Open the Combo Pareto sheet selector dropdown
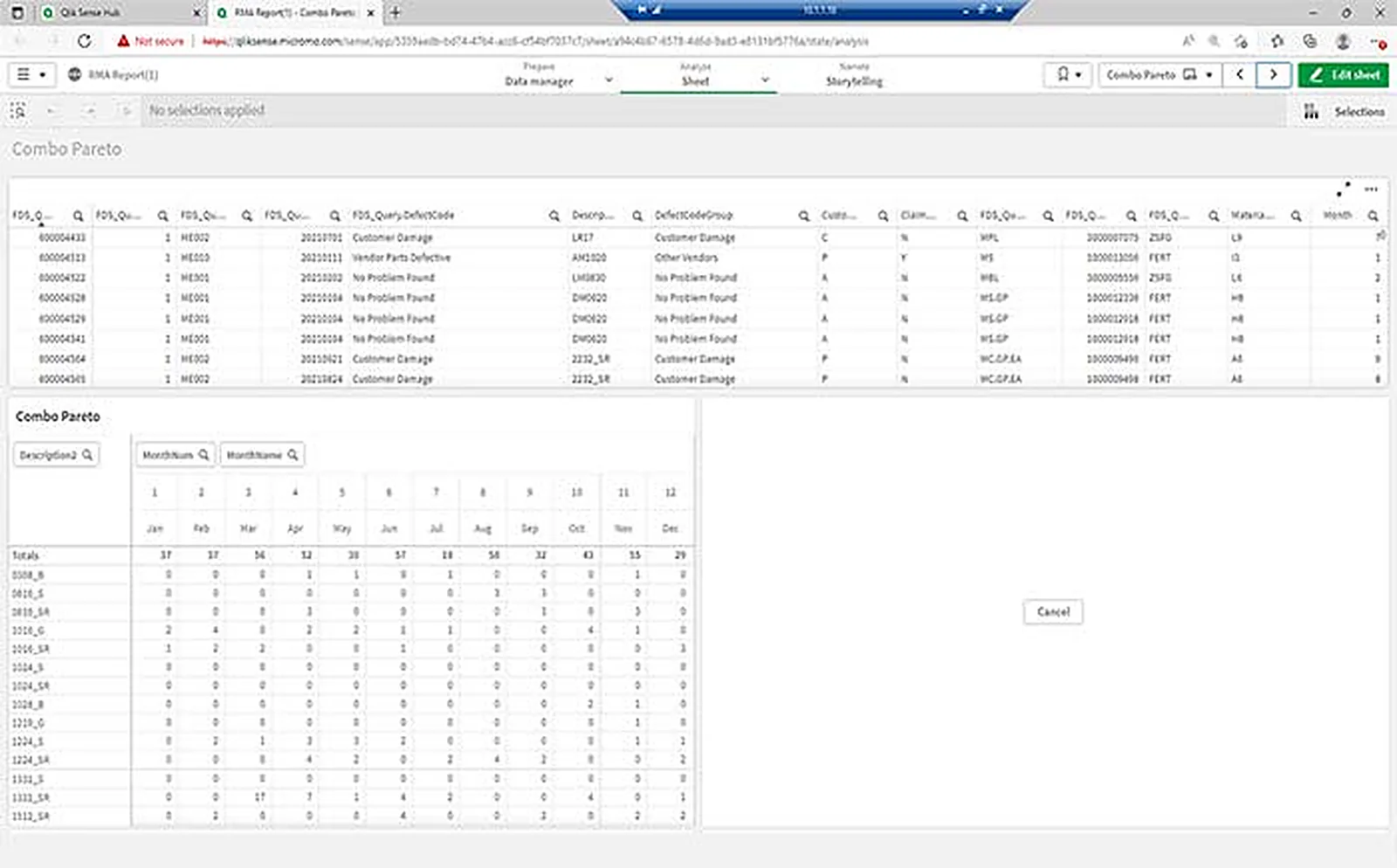The image size is (1397, 868). [1160, 75]
